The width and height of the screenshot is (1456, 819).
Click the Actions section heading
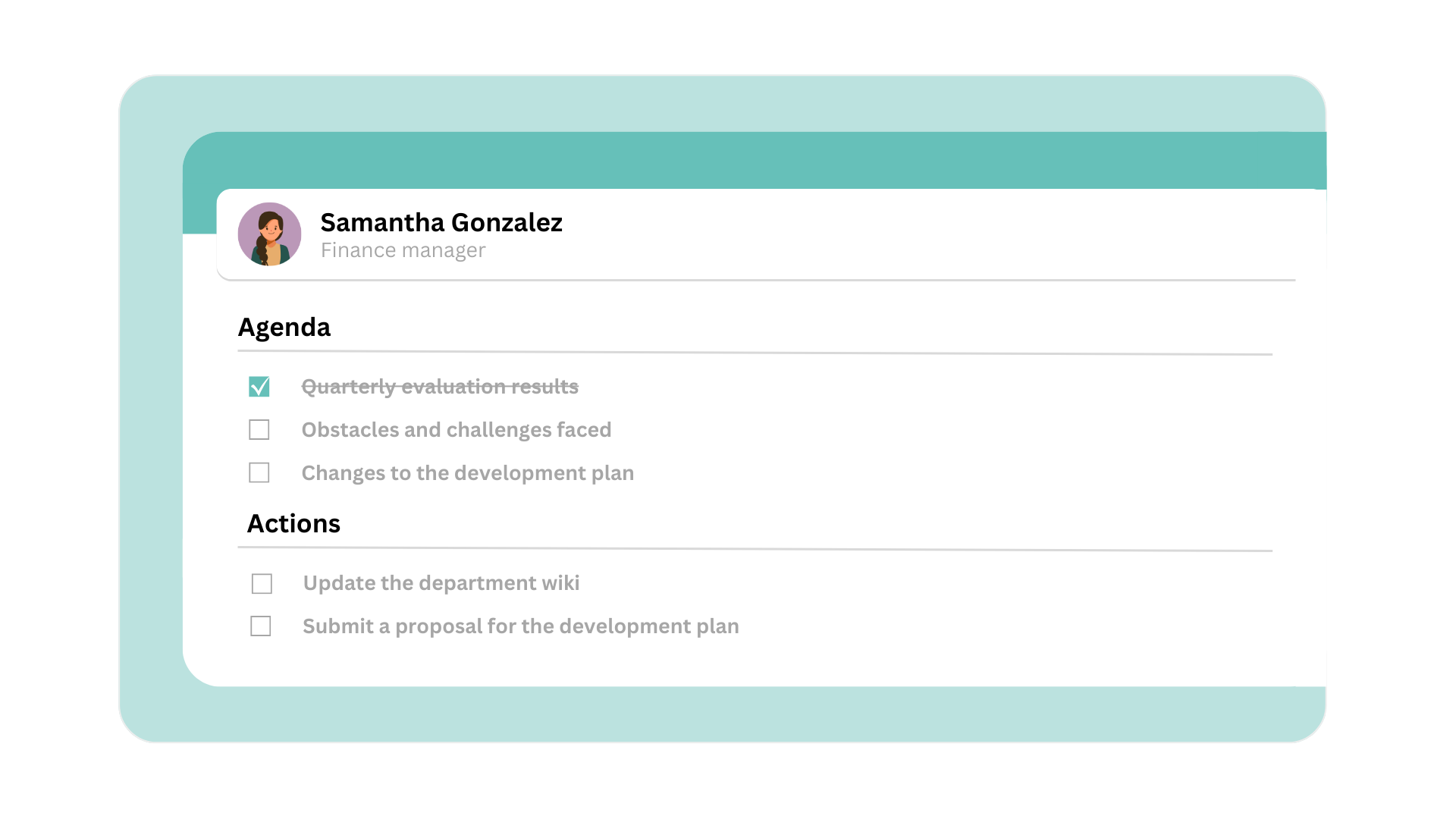pyautogui.click(x=293, y=524)
